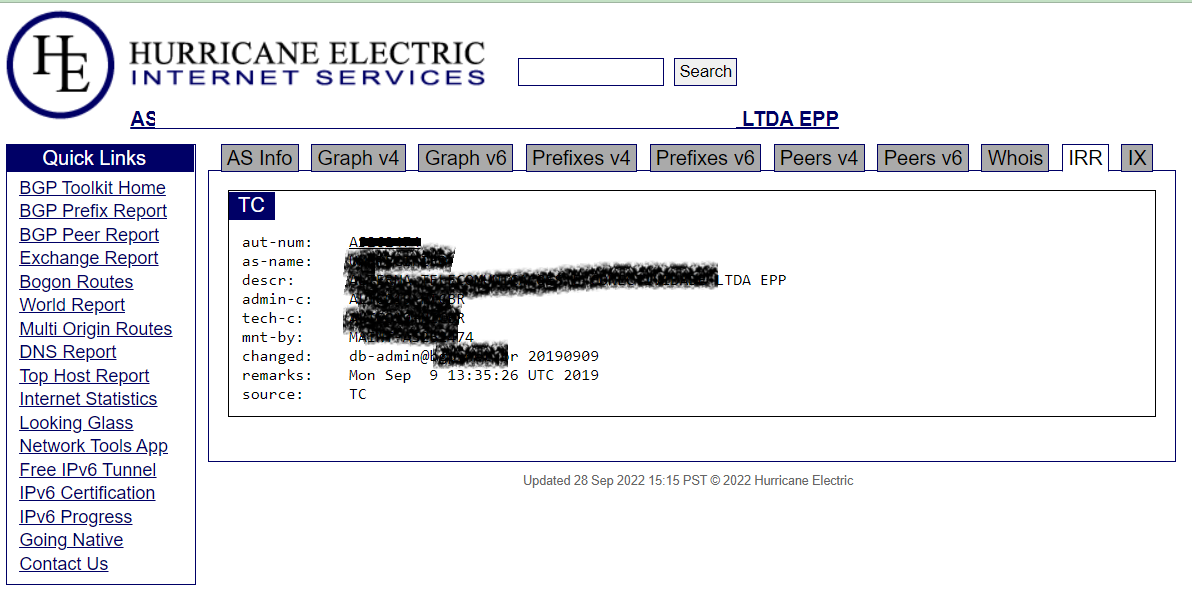
Task: Select the remarks date Mon Sep 9 13:35:26 UTC 2019
Action: pyautogui.click(x=474, y=376)
